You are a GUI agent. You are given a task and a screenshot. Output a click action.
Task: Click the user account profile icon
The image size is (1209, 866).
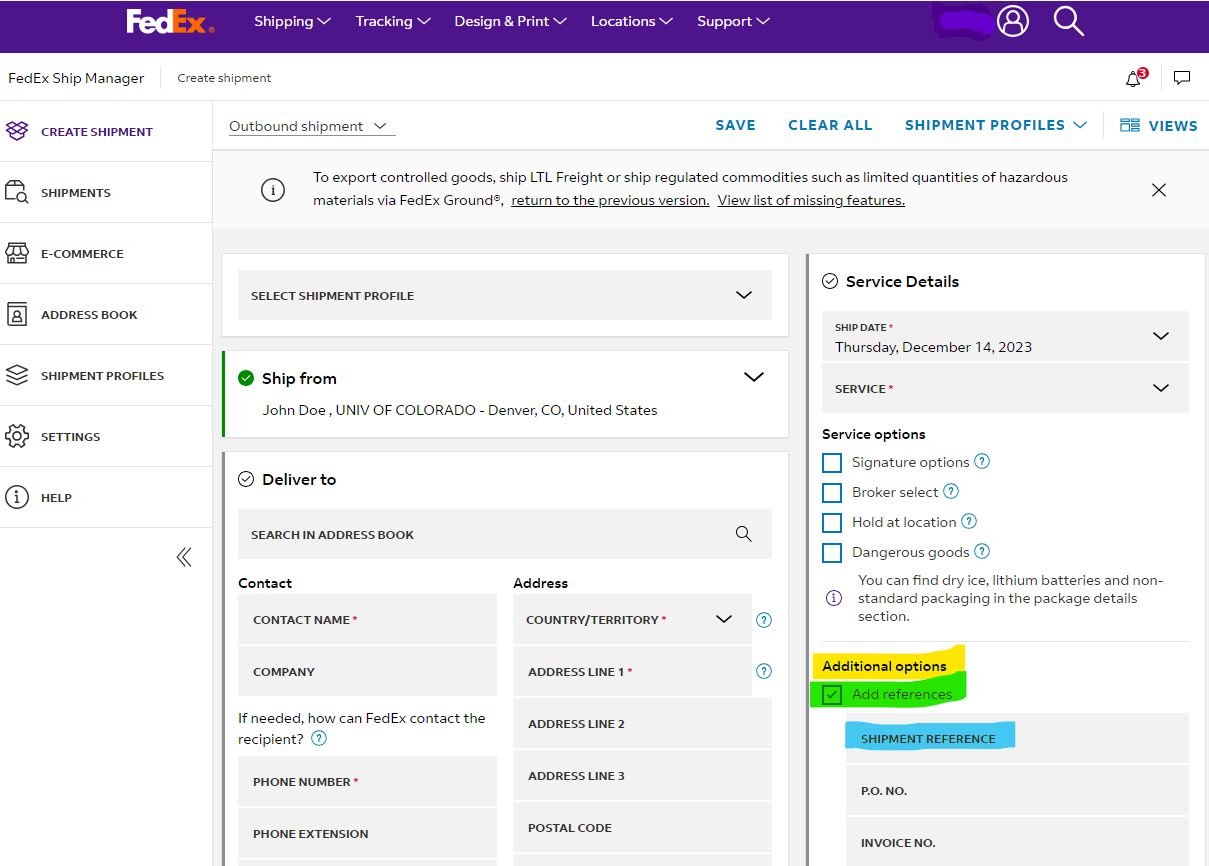[x=1012, y=21]
